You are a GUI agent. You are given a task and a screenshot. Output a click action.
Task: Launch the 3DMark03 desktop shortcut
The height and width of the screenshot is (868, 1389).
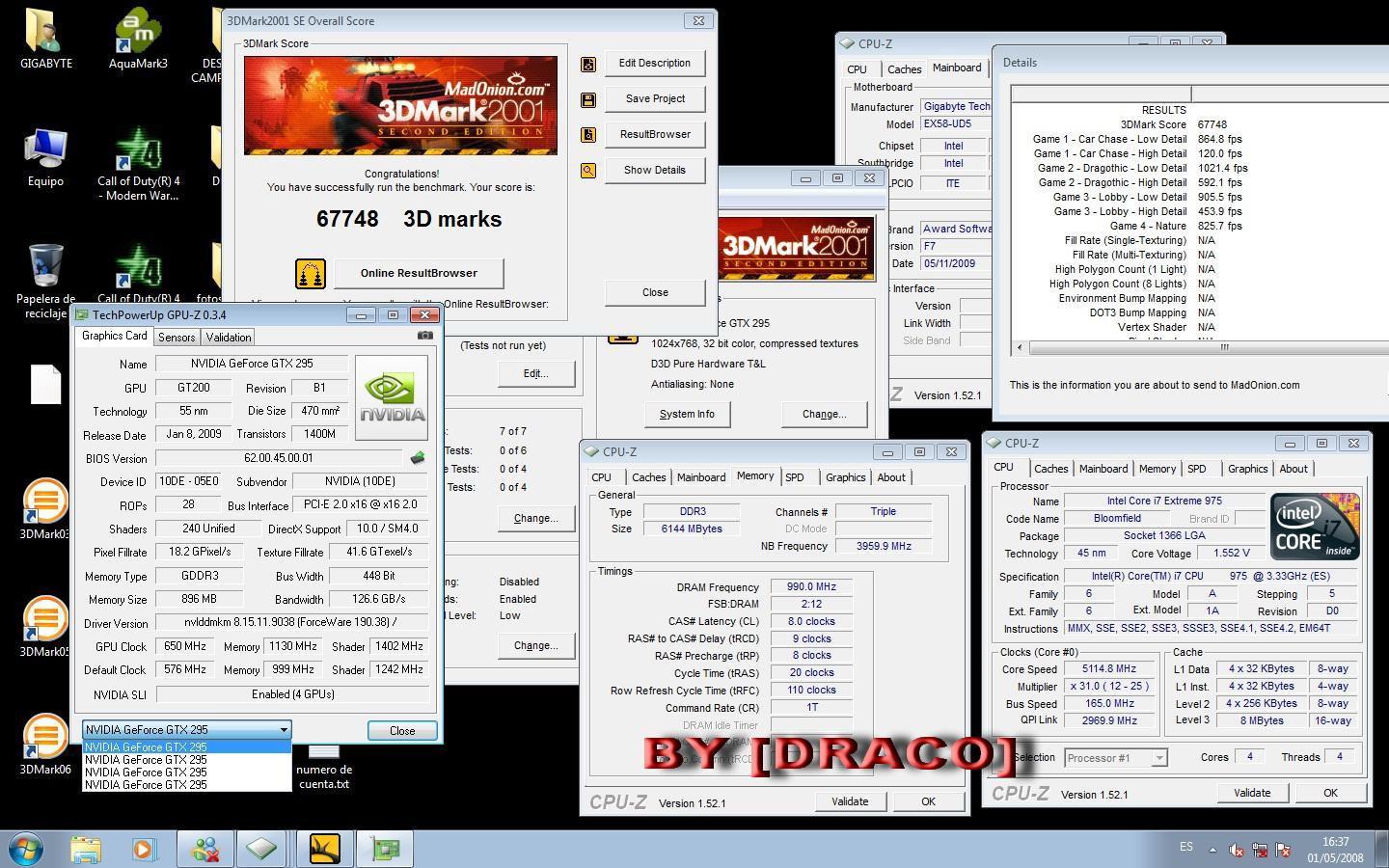(x=45, y=508)
